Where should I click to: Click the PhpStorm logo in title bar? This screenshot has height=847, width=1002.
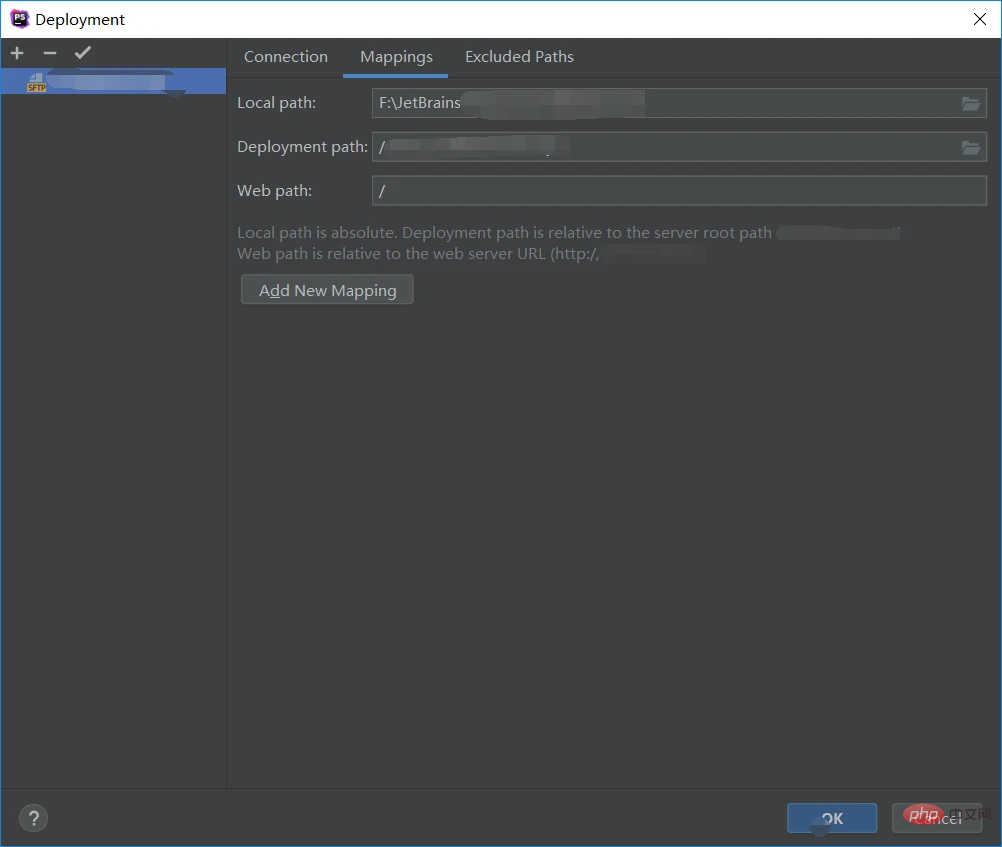[19, 19]
